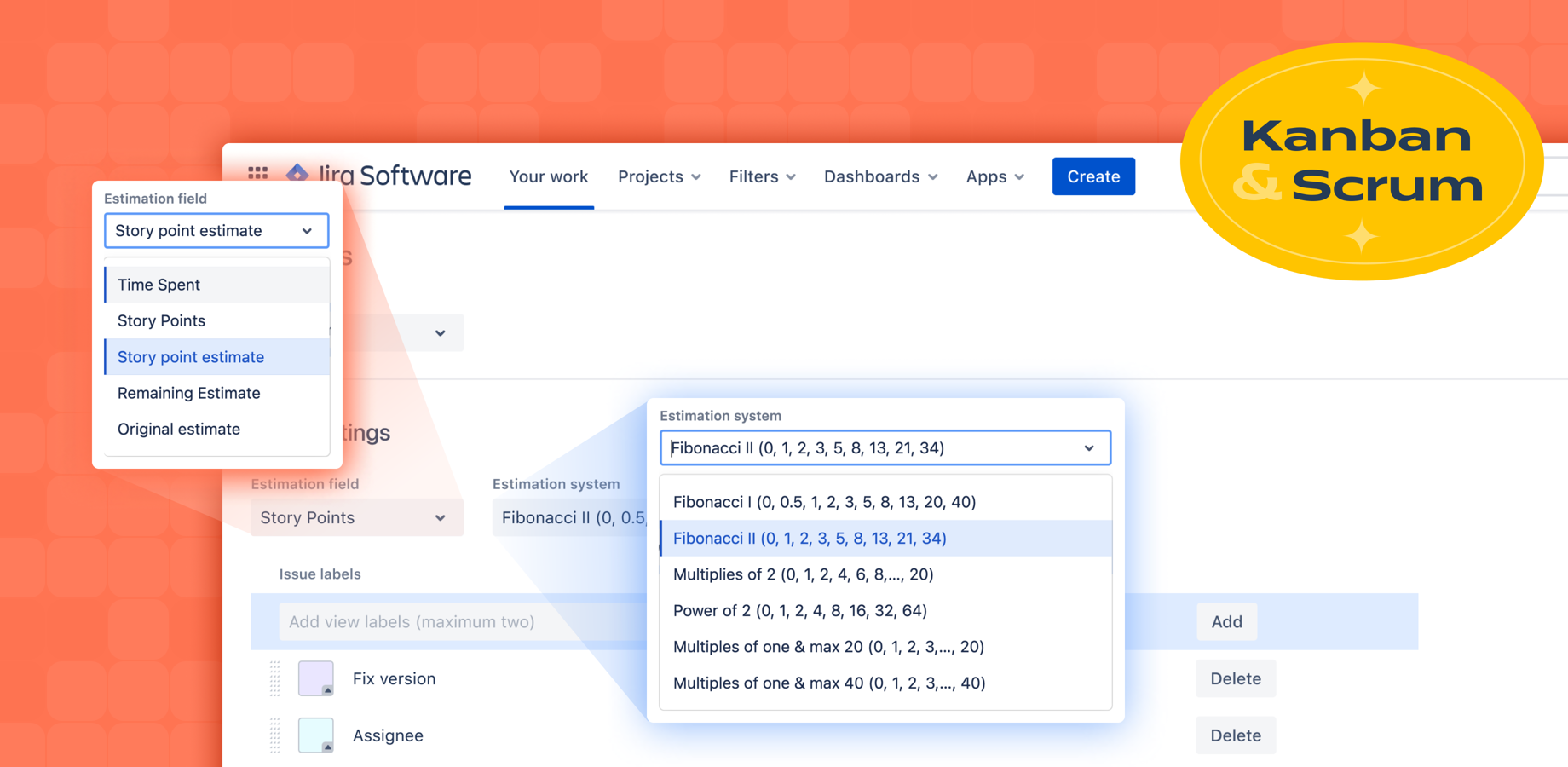Screen dimensions: 1568x767
Task: Delete the Assignee label
Action: pos(1236,735)
